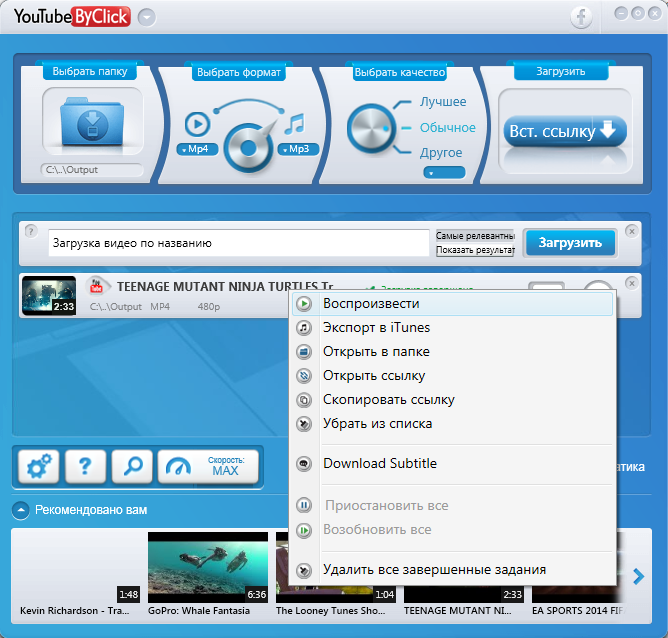Image resolution: width=668 pixels, height=638 pixels.
Task: Choose Убрать из списка menu entry
Action: click(452, 424)
